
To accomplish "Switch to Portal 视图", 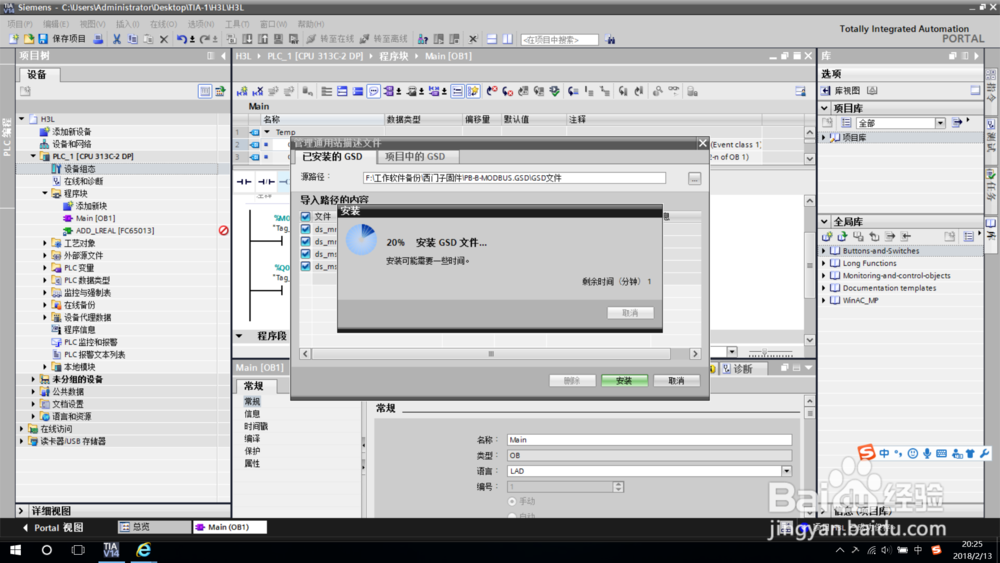I will [53, 527].
